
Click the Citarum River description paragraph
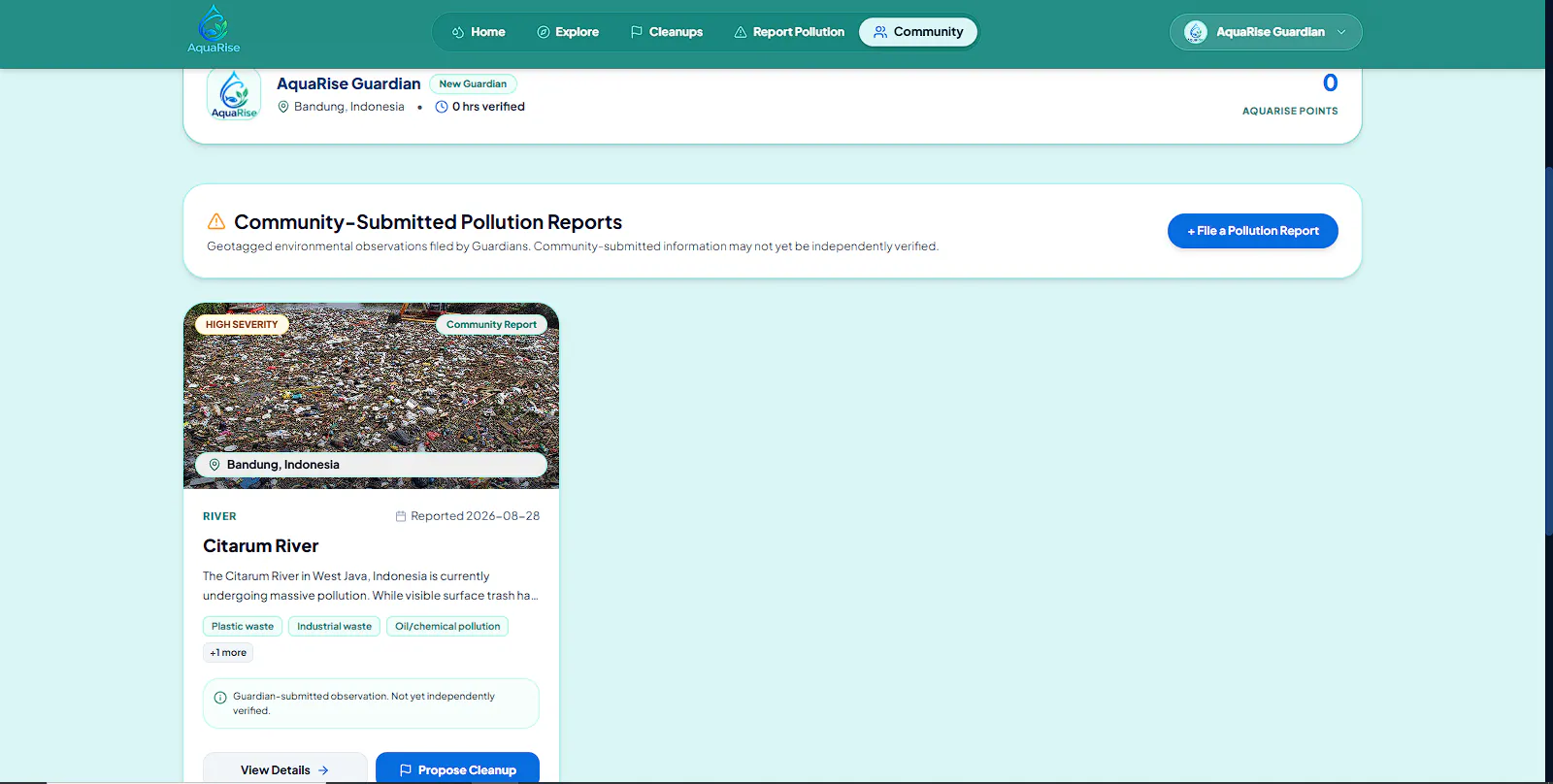point(370,586)
